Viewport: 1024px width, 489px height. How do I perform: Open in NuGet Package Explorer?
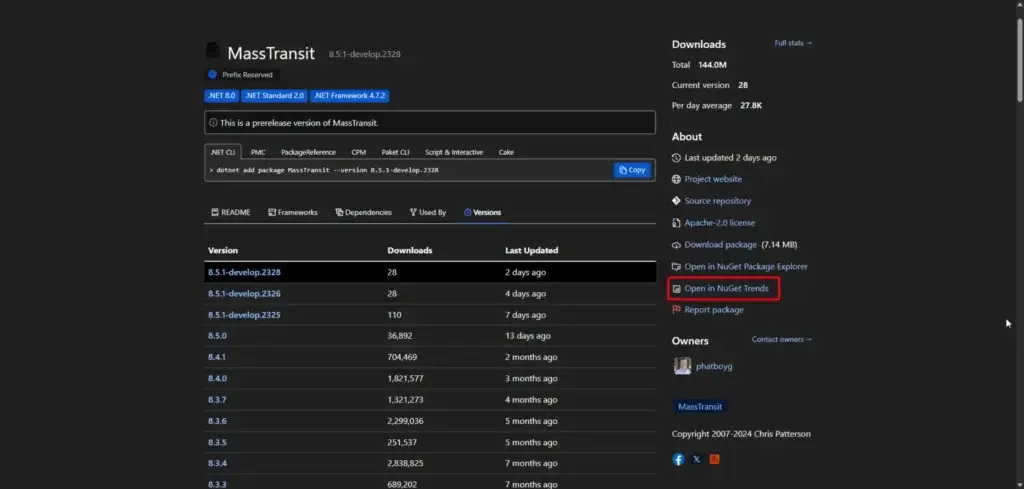click(746, 266)
